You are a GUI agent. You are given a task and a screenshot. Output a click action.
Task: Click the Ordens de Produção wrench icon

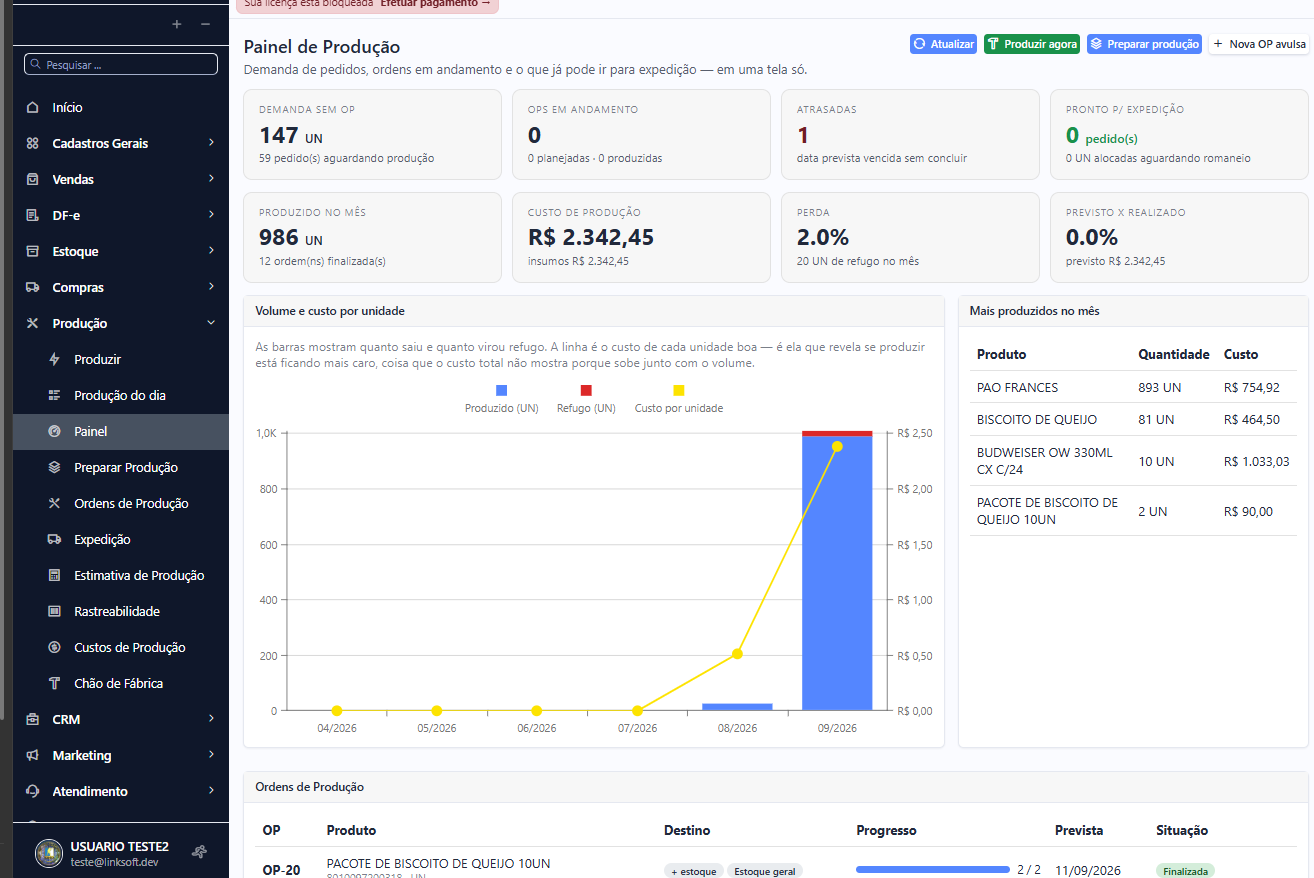point(54,503)
